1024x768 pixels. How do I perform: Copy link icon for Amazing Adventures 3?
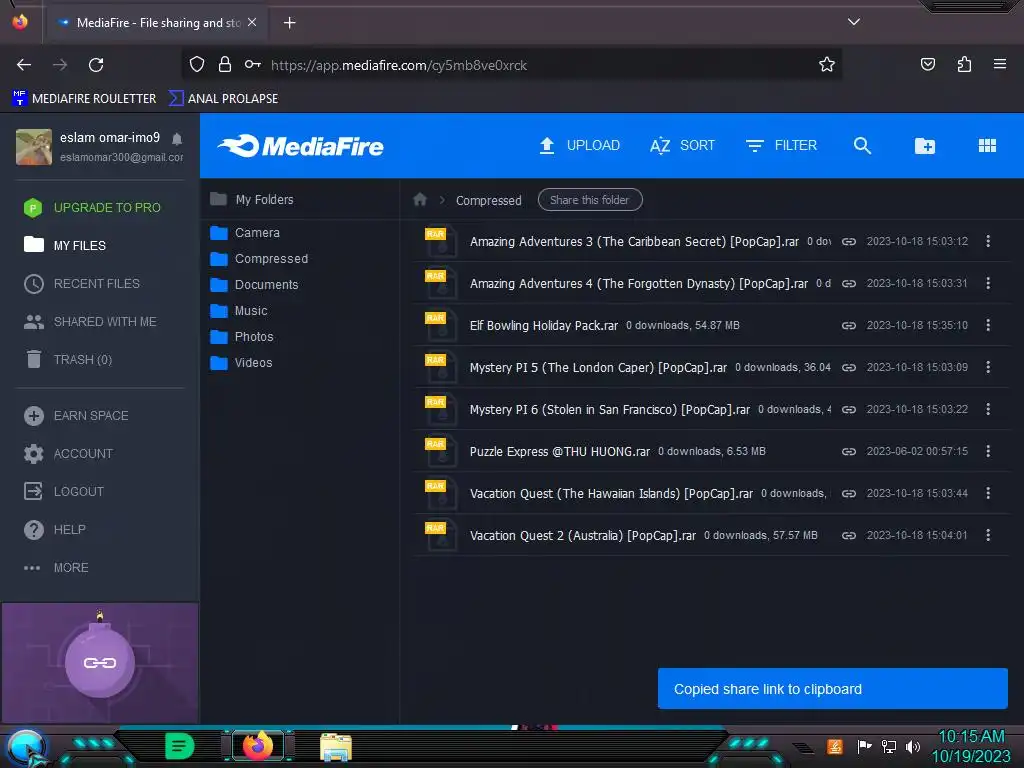pyautogui.click(x=848, y=242)
